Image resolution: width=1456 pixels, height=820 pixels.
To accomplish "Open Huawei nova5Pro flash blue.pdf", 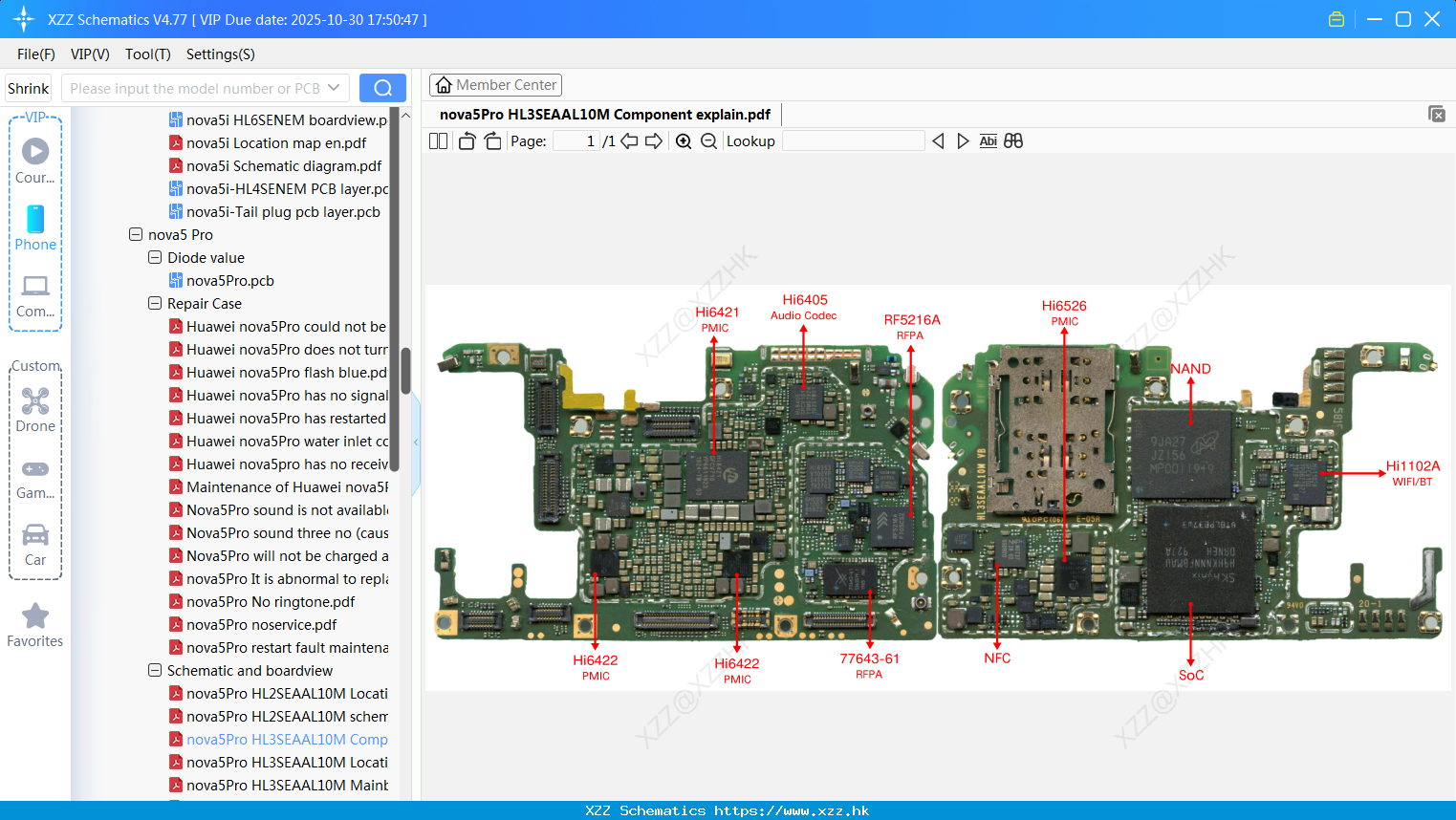I will point(278,372).
